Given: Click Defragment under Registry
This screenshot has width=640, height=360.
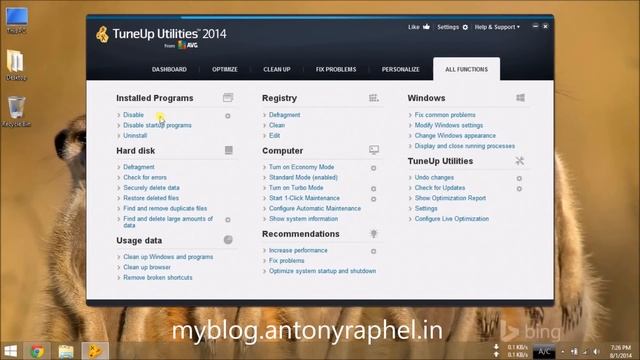Looking at the screenshot, I should click(x=284, y=115).
